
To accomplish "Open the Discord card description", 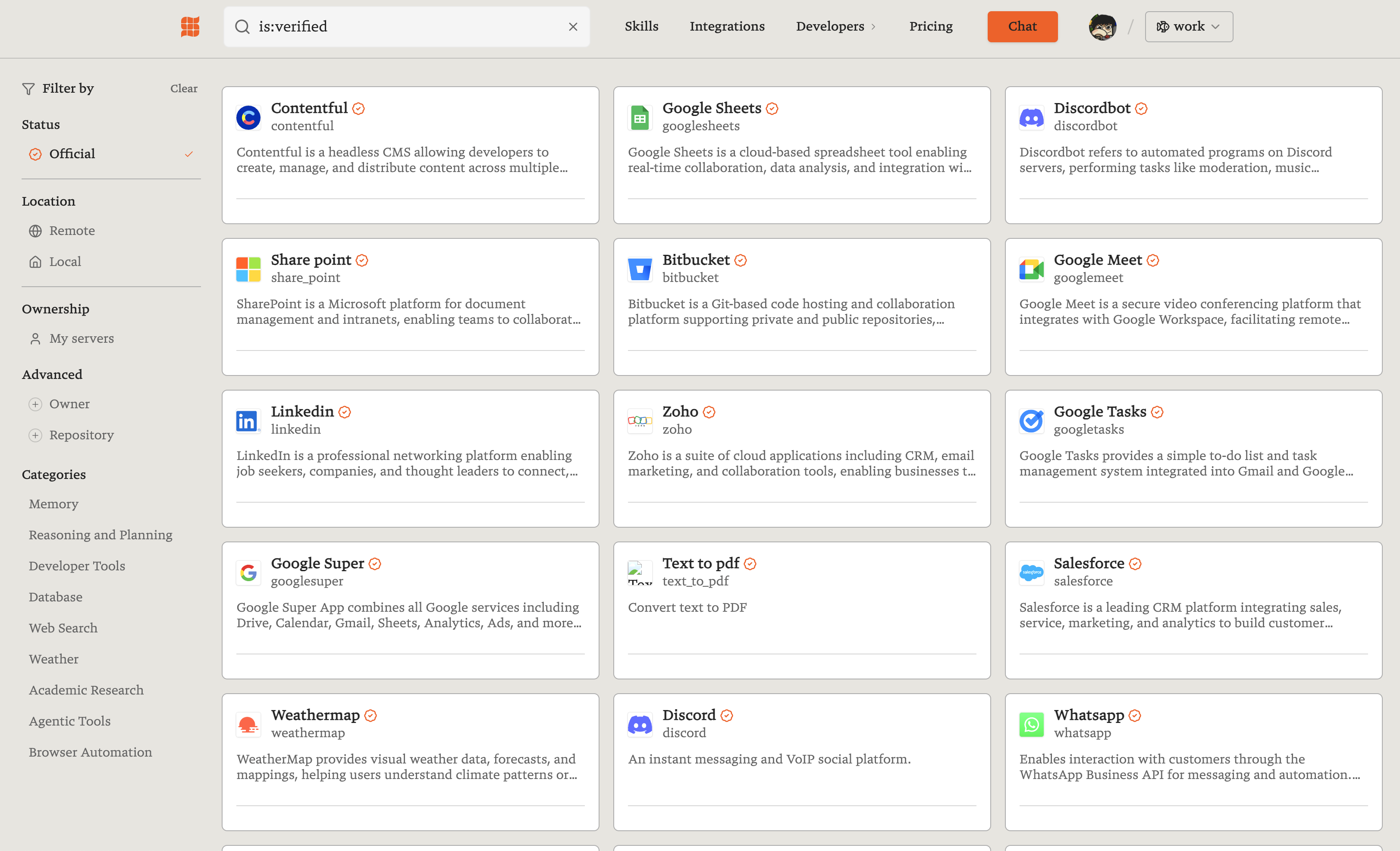I will point(769,760).
